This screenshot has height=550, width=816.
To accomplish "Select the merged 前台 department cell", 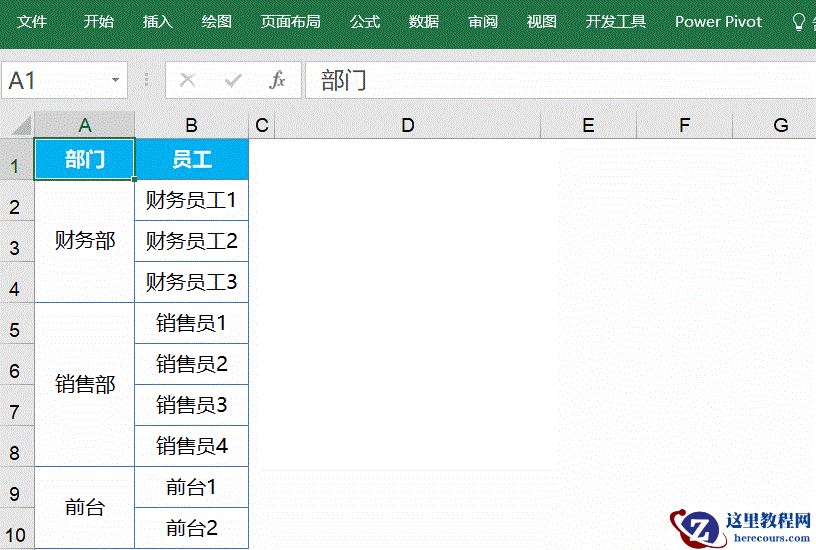I will pos(84,507).
